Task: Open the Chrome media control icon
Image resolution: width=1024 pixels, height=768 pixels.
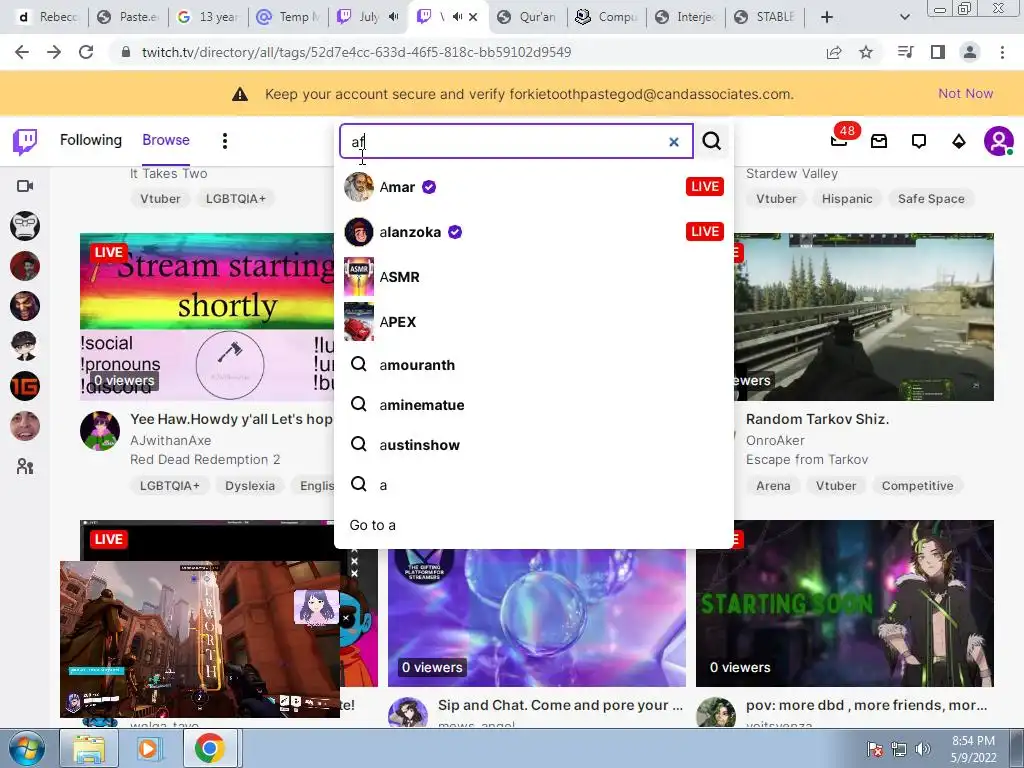Action: [905, 52]
